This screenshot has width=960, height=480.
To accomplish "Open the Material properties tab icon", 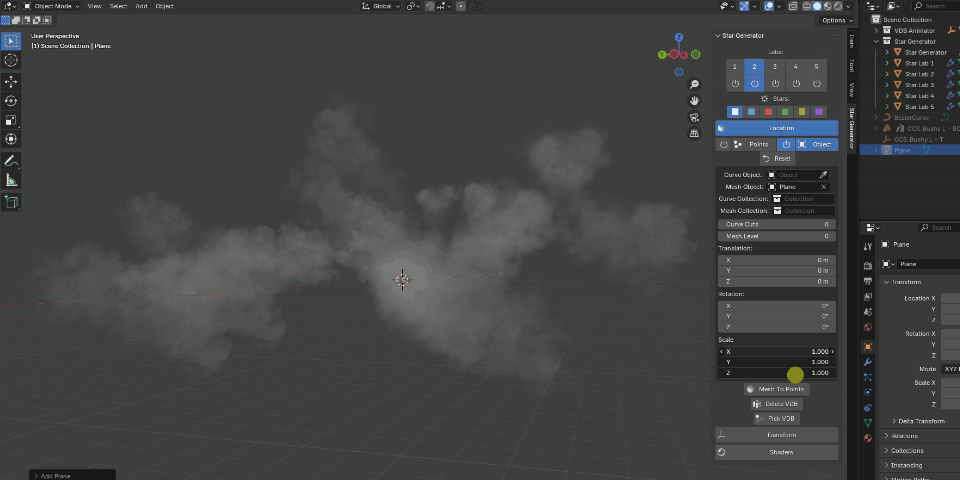I will click(868, 438).
